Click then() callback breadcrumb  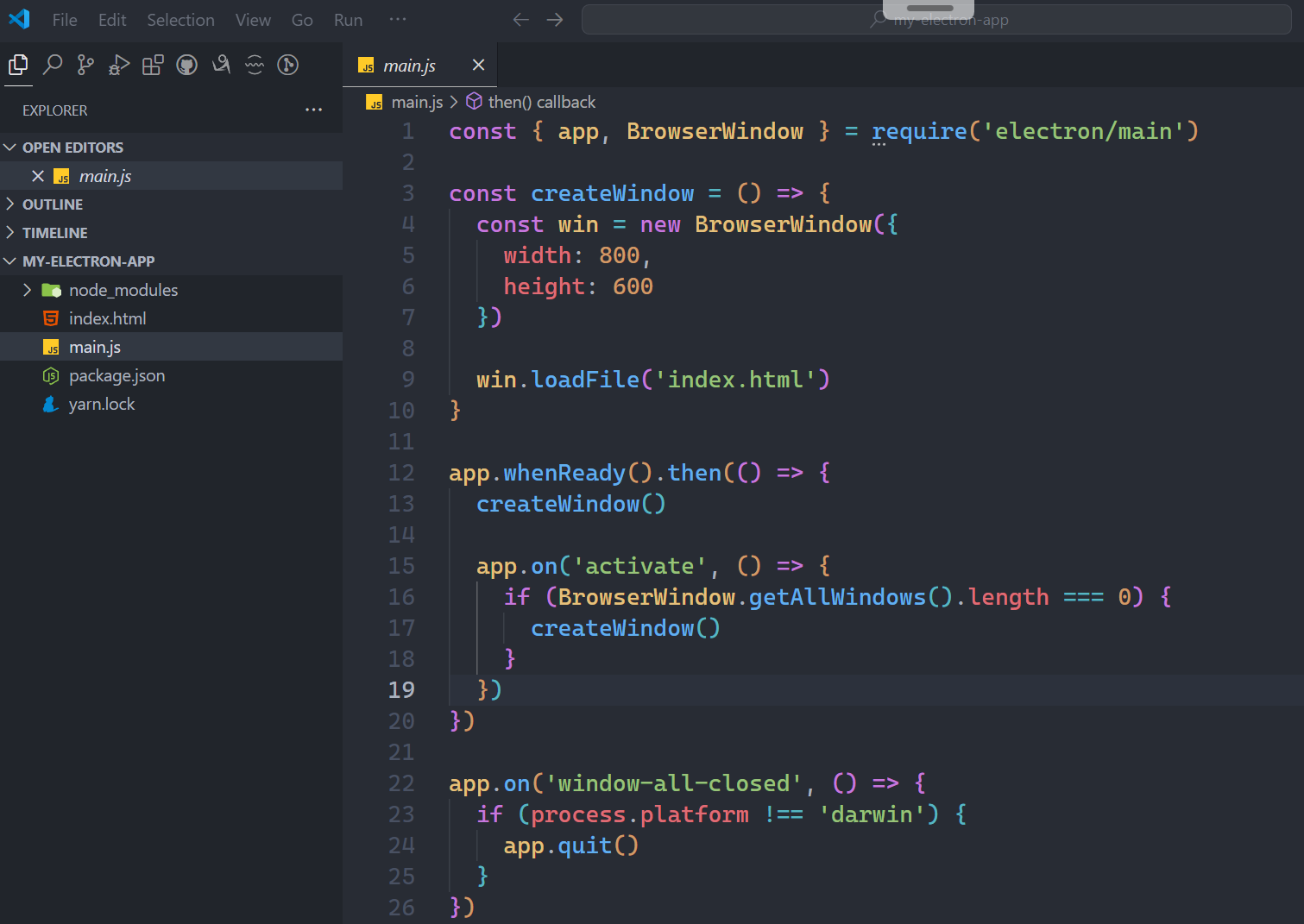click(541, 102)
